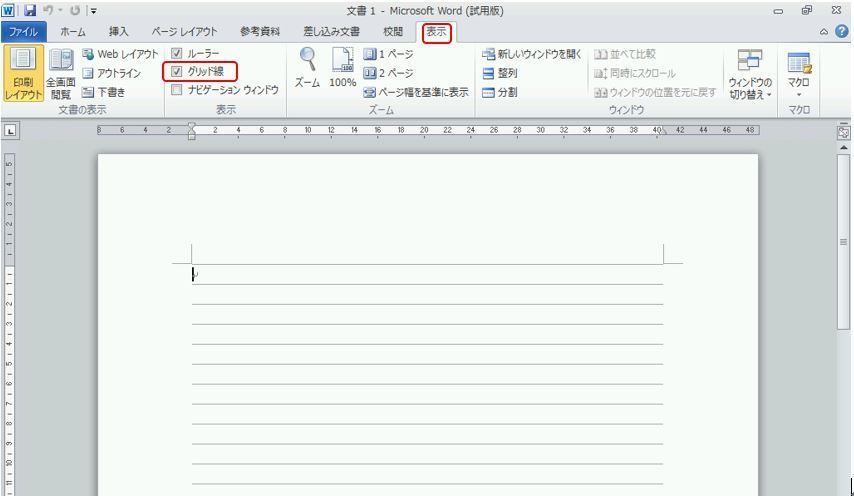Toggle the ルーラー checkbox
The width and height of the screenshot is (854, 496).
176,53
